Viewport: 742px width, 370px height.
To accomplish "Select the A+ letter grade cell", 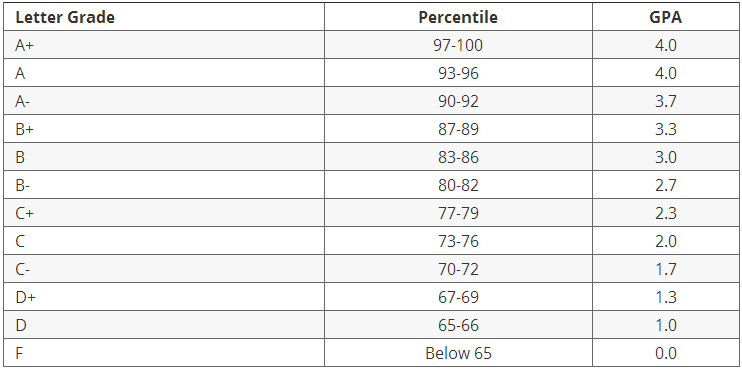I will pyautogui.click(x=164, y=45).
